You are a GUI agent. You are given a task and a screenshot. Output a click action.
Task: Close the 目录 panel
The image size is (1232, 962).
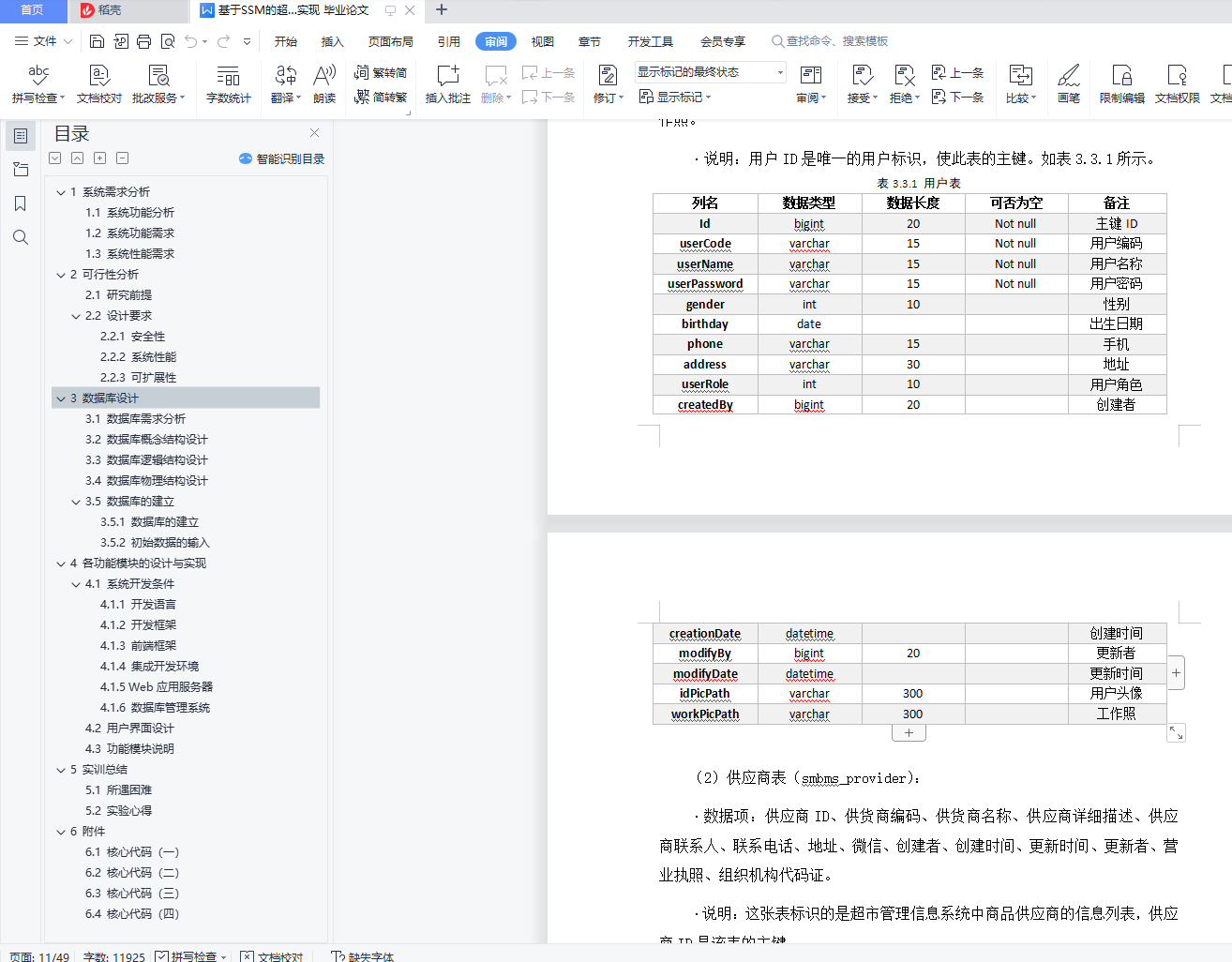315,133
